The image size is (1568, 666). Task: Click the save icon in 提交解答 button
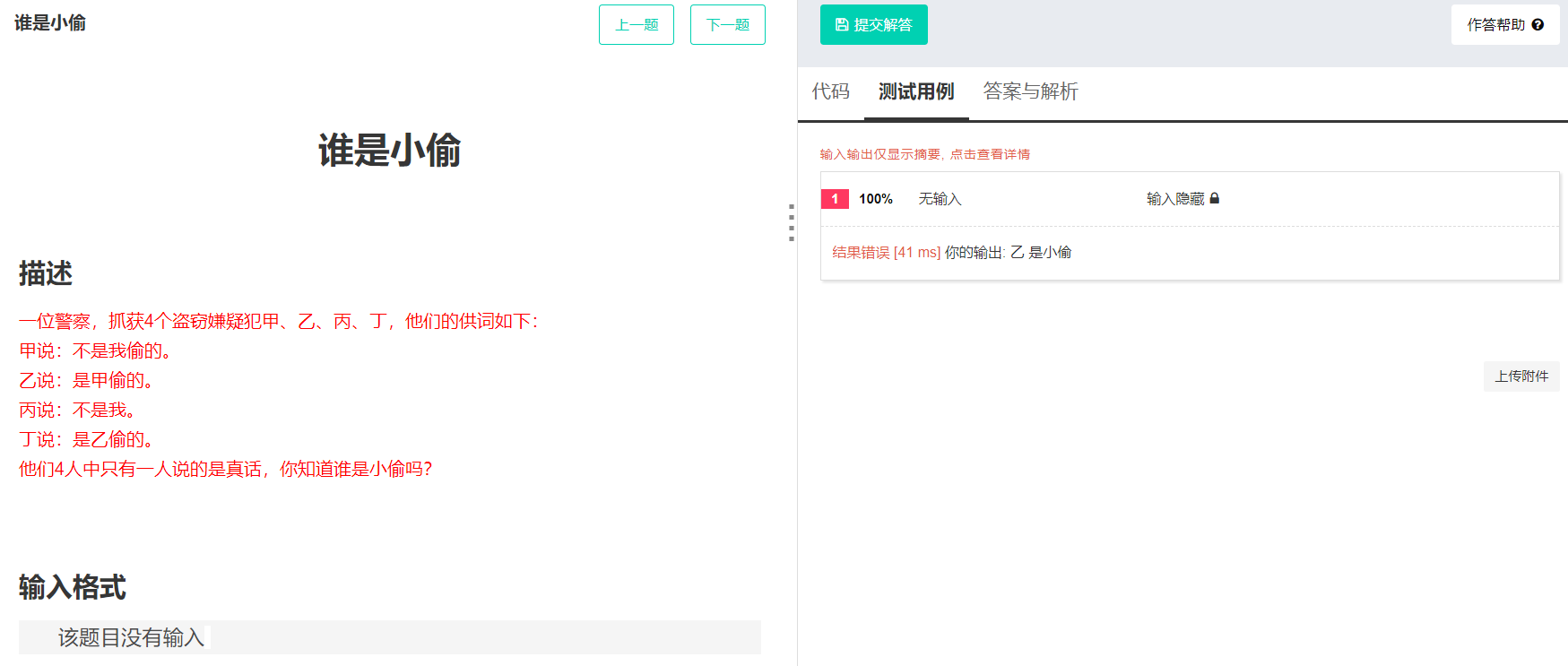[842, 24]
